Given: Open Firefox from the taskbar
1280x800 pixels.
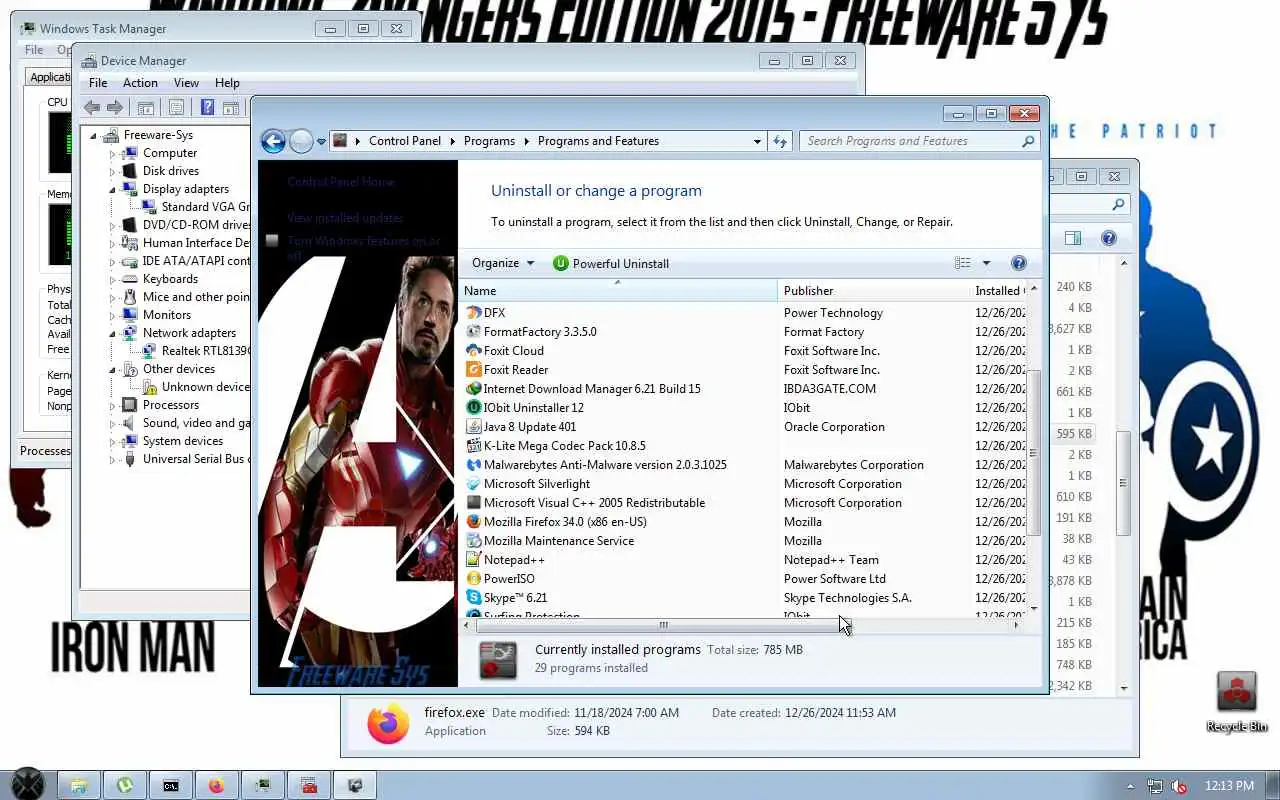Looking at the screenshot, I should click(216, 786).
